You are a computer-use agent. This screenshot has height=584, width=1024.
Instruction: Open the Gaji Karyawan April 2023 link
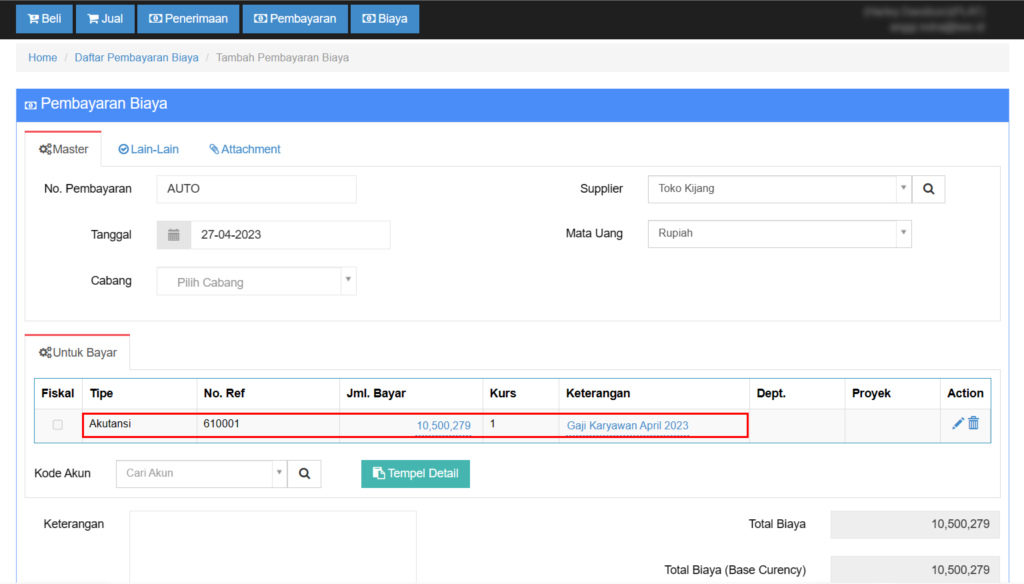pos(626,424)
